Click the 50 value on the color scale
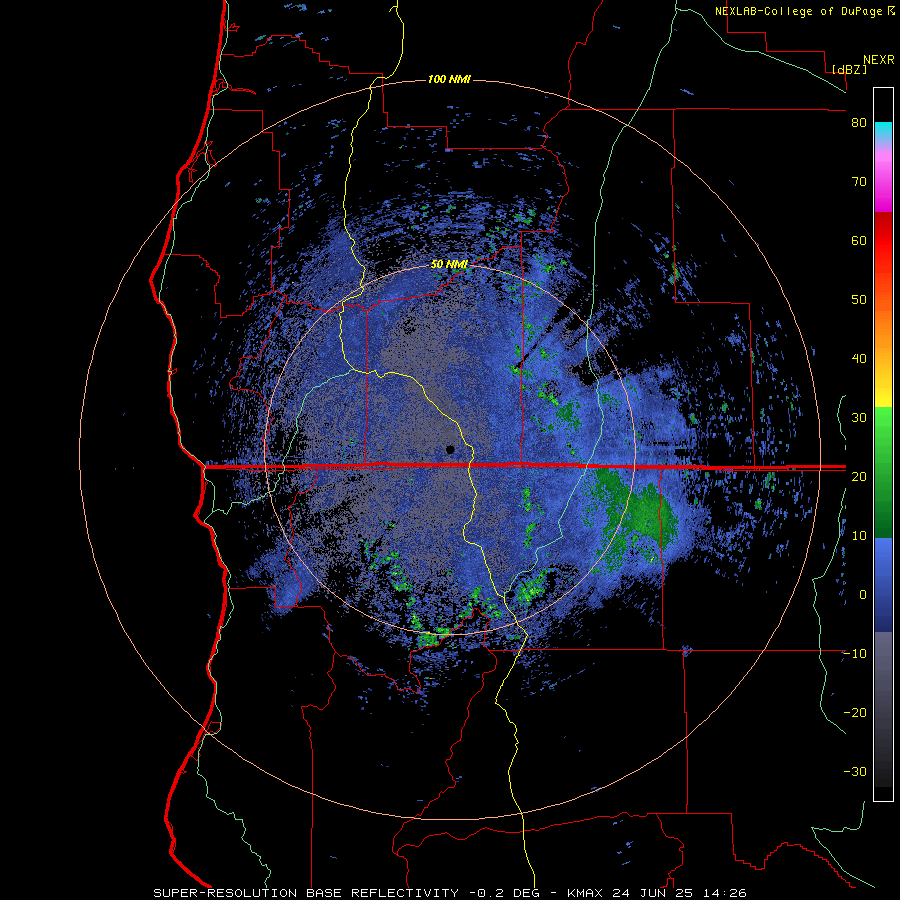This screenshot has width=900, height=900. (859, 300)
